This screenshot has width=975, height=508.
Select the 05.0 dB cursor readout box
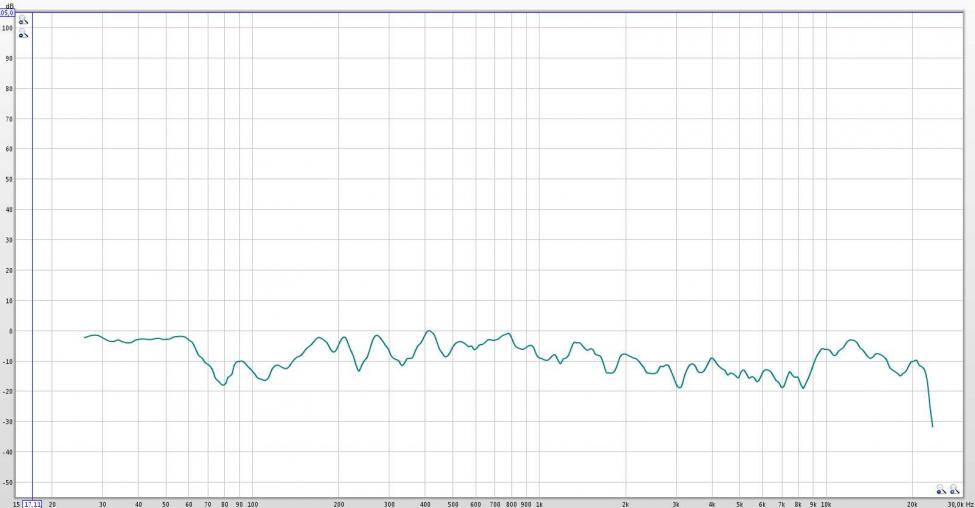(7, 12)
